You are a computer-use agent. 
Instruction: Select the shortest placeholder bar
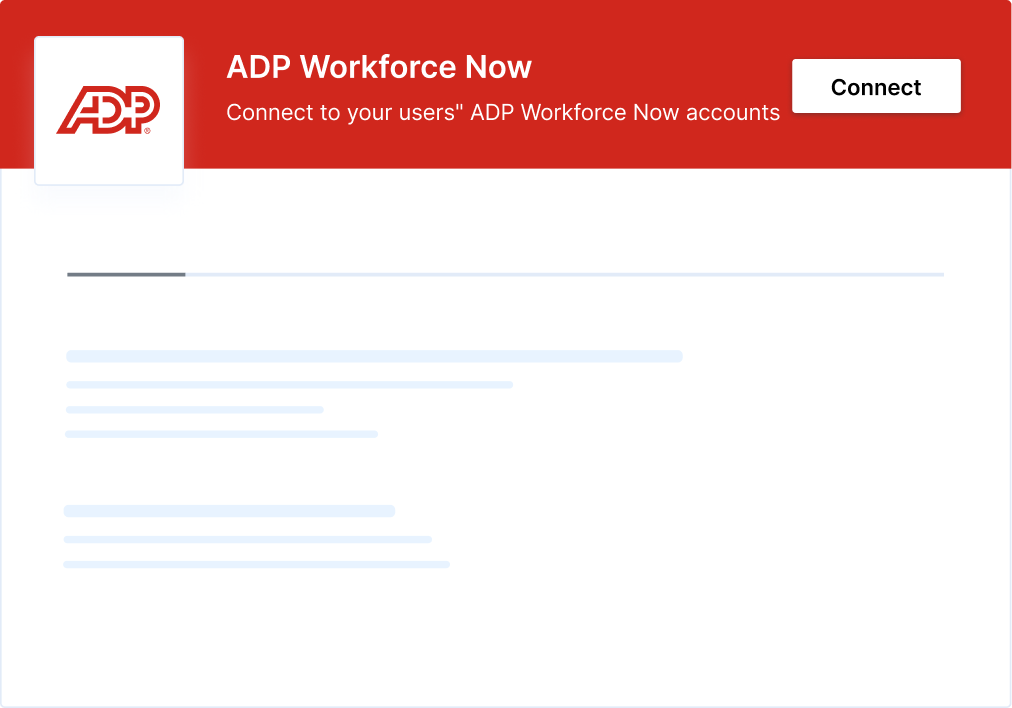pyautogui.click(x=194, y=409)
